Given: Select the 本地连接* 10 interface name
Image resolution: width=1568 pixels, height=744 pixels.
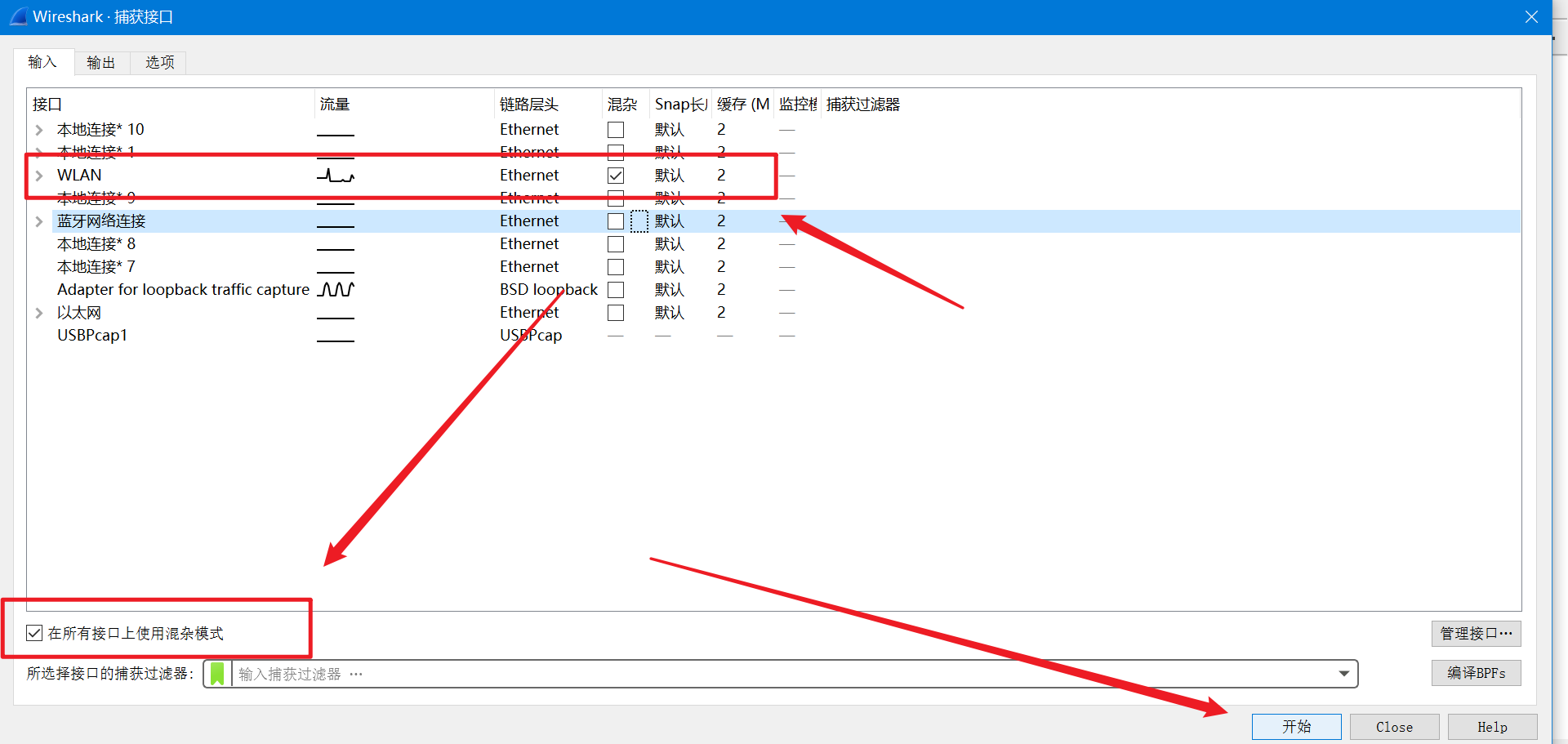Looking at the screenshot, I should [x=100, y=130].
